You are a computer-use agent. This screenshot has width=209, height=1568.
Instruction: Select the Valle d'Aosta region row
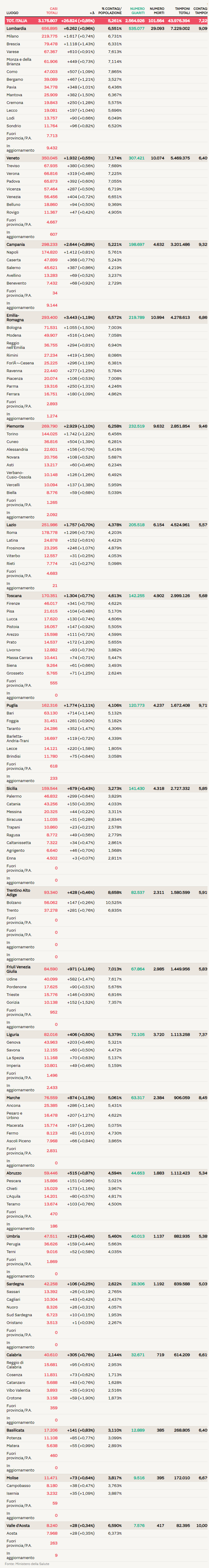click(x=106, y=1525)
